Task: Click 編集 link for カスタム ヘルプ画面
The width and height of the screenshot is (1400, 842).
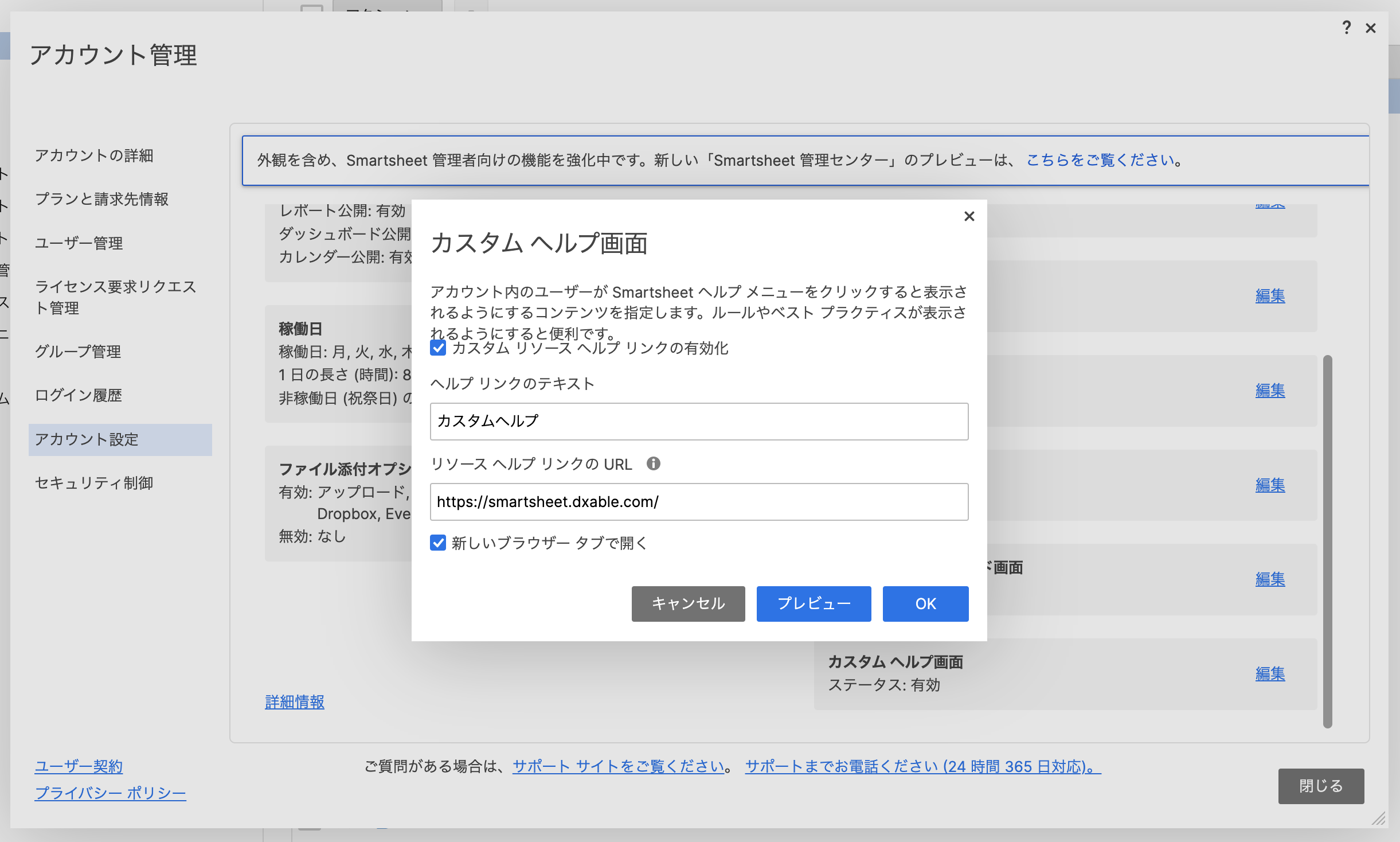Action: pos(1270,673)
